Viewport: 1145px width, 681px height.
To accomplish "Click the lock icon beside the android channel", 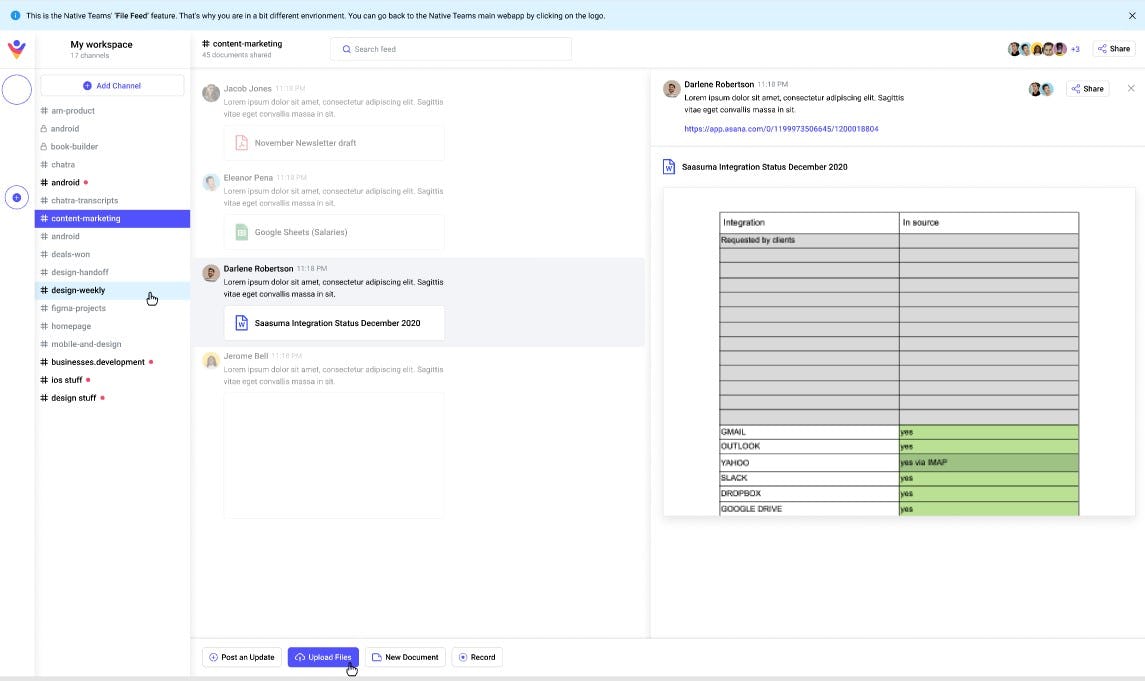I will pos(42,128).
